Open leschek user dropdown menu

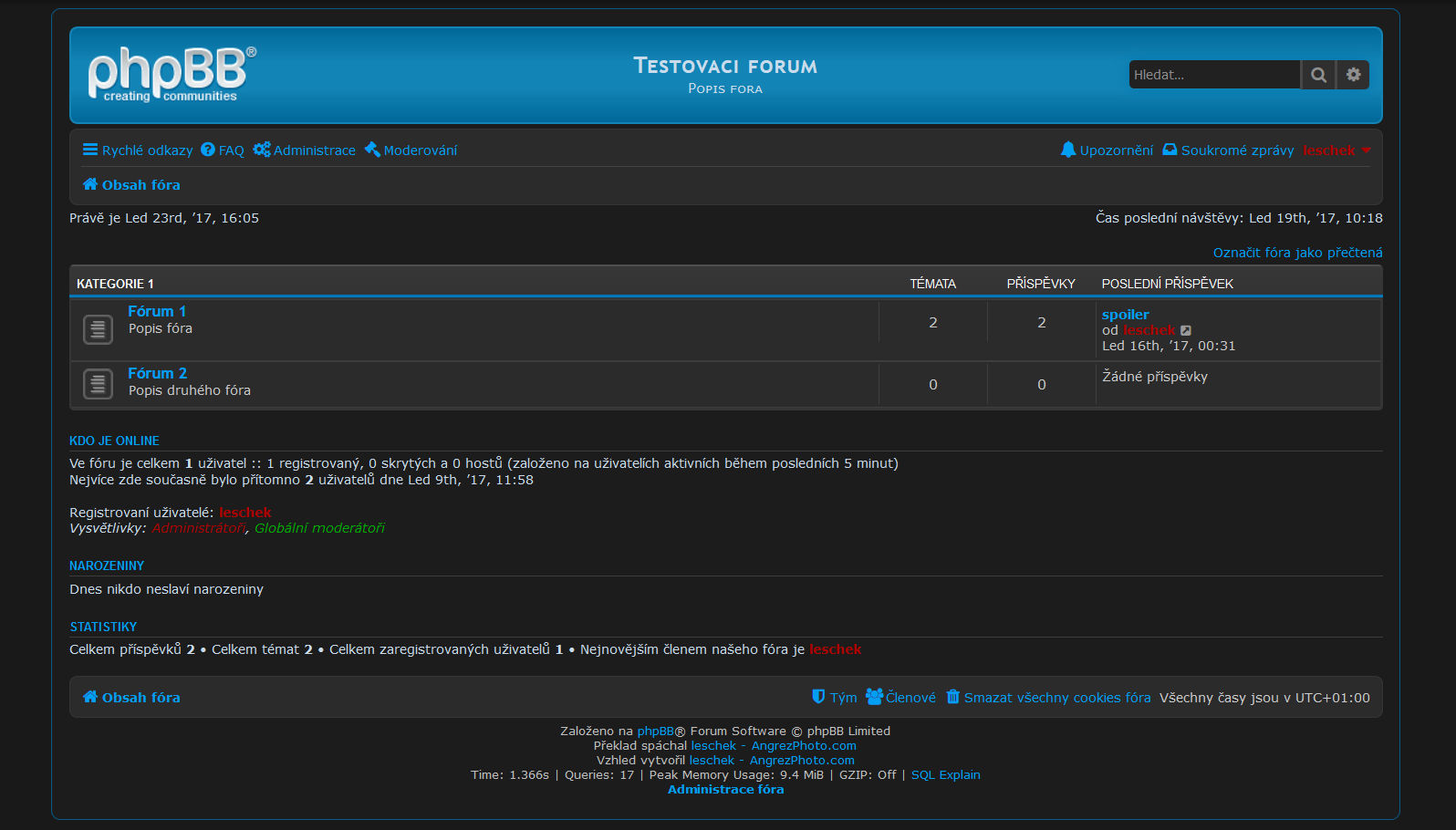(x=1336, y=150)
